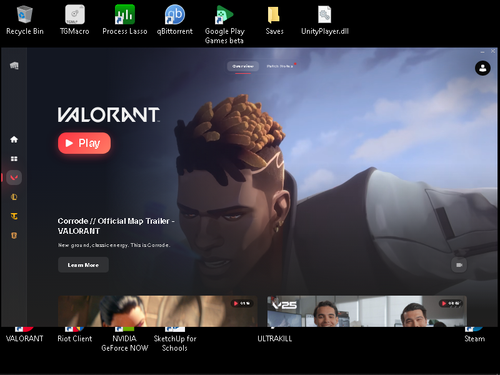Select the Teamfight Tactics sidebar icon
This screenshot has height=375, width=500.
14,216
